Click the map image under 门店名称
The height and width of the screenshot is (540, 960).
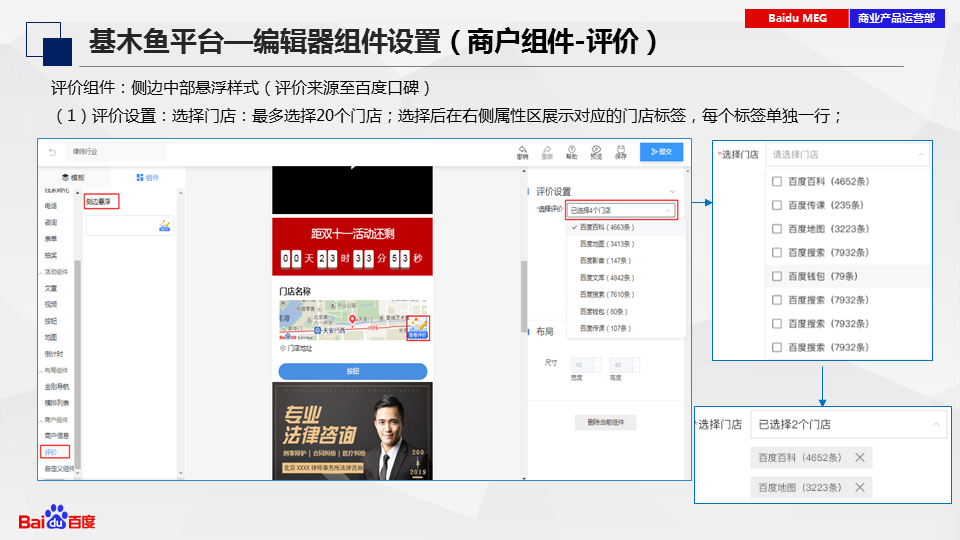click(353, 320)
